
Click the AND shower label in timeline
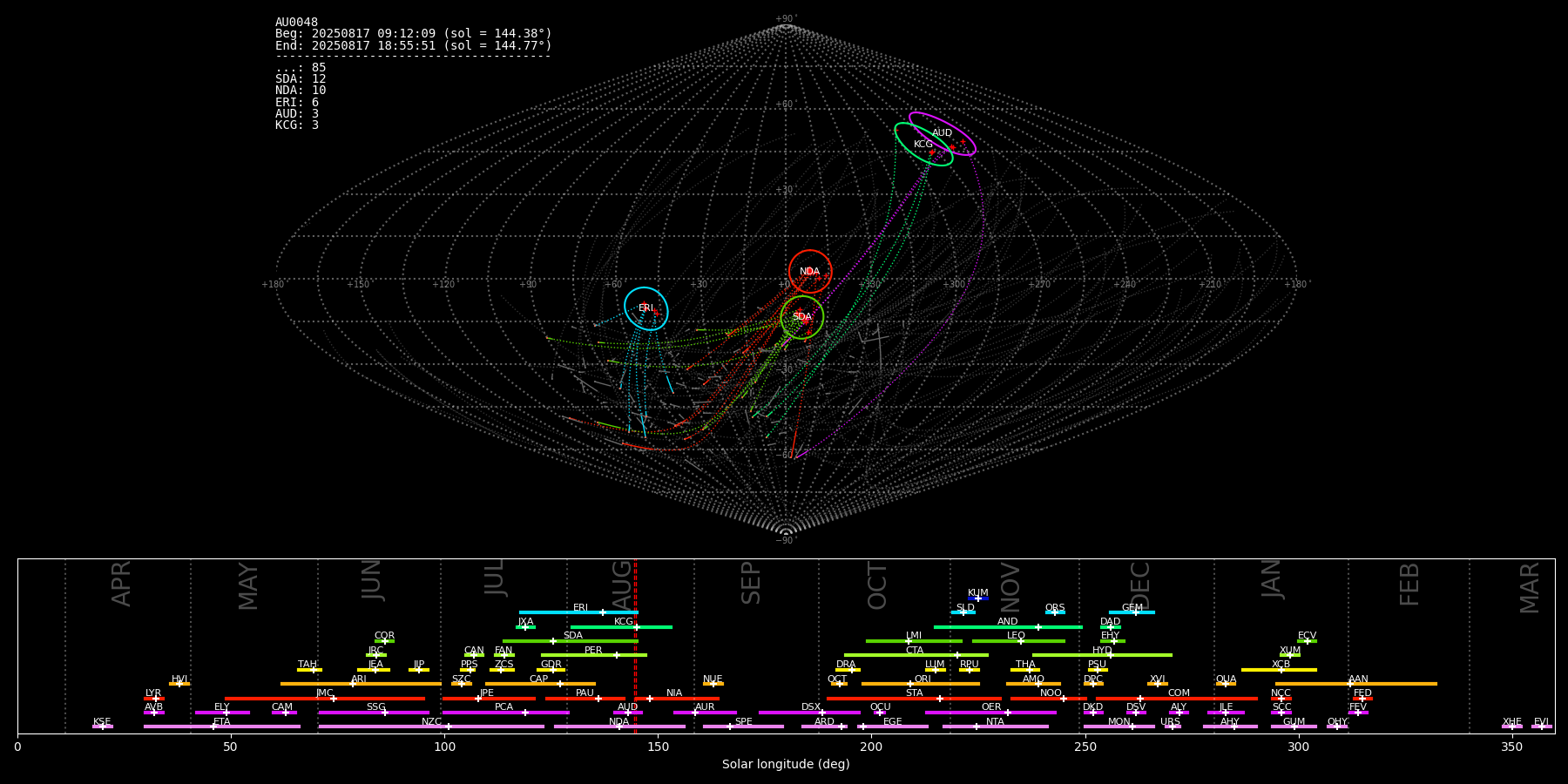(x=1008, y=622)
